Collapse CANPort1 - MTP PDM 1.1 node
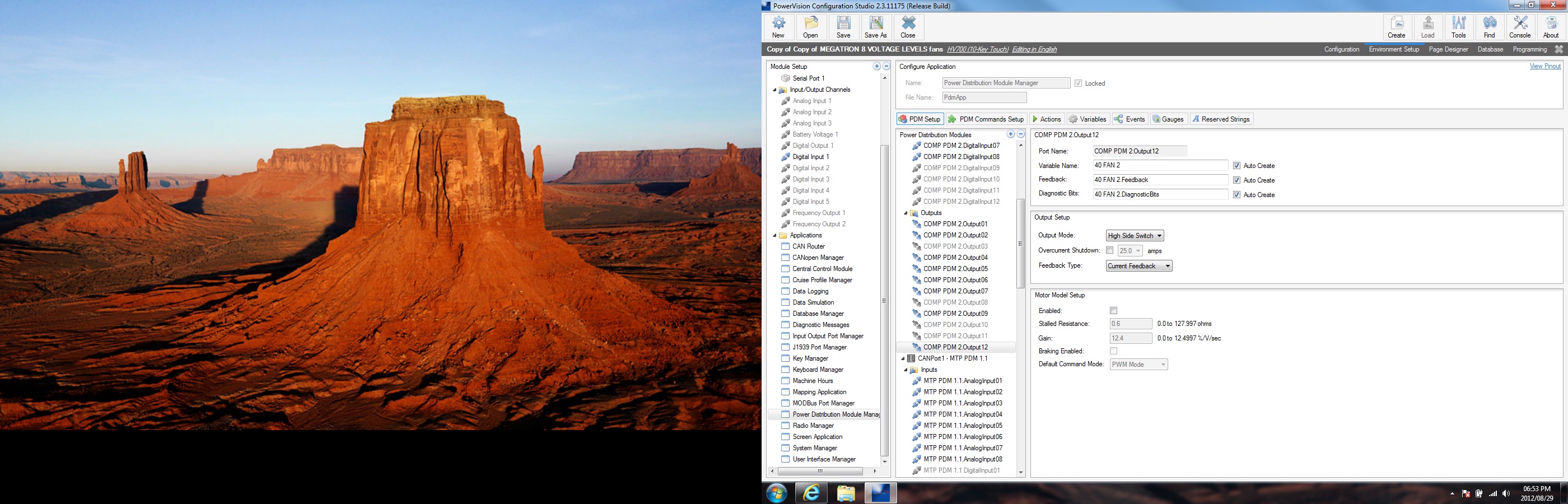 click(x=903, y=358)
